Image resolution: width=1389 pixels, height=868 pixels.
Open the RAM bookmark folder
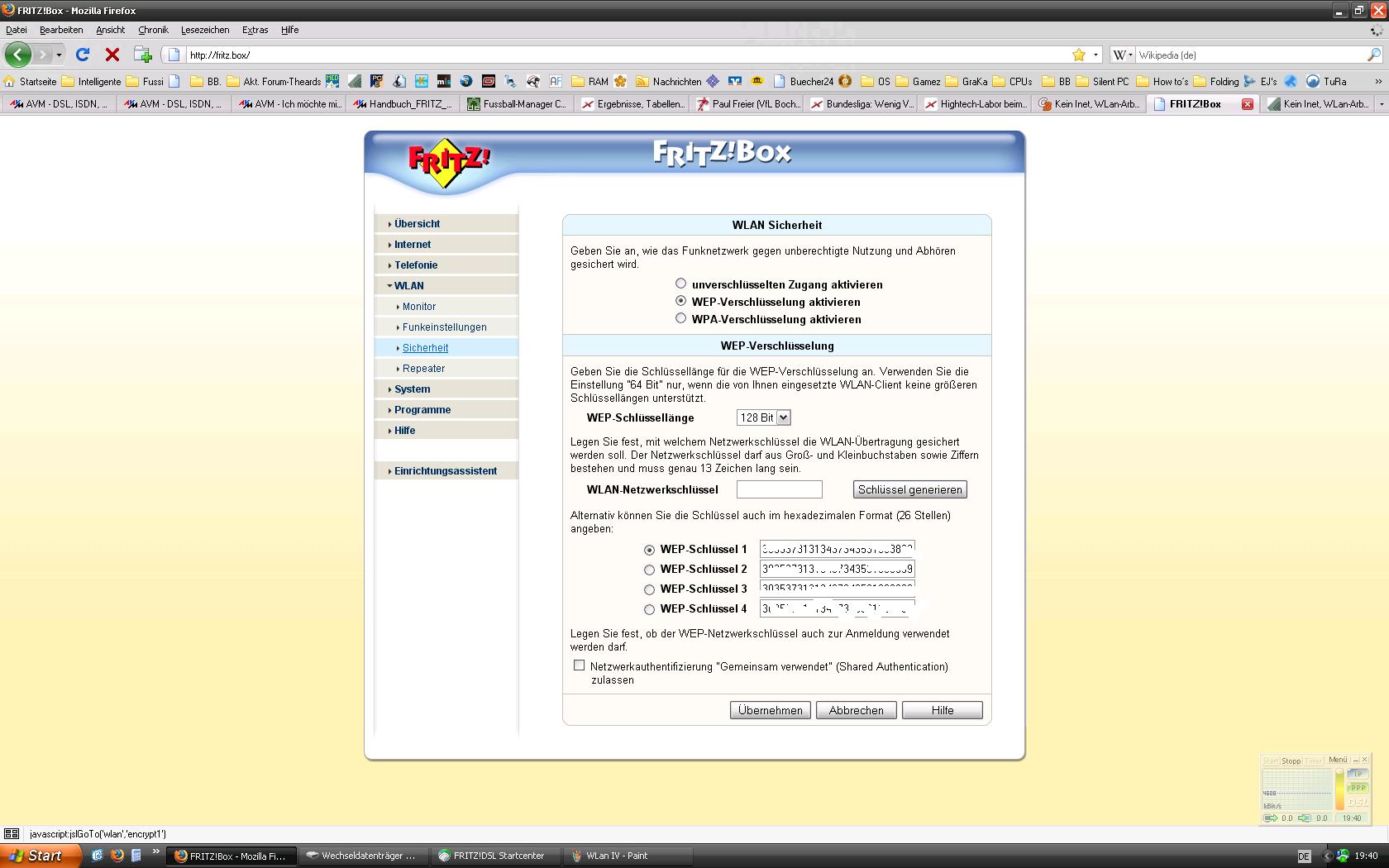[590, 81]
